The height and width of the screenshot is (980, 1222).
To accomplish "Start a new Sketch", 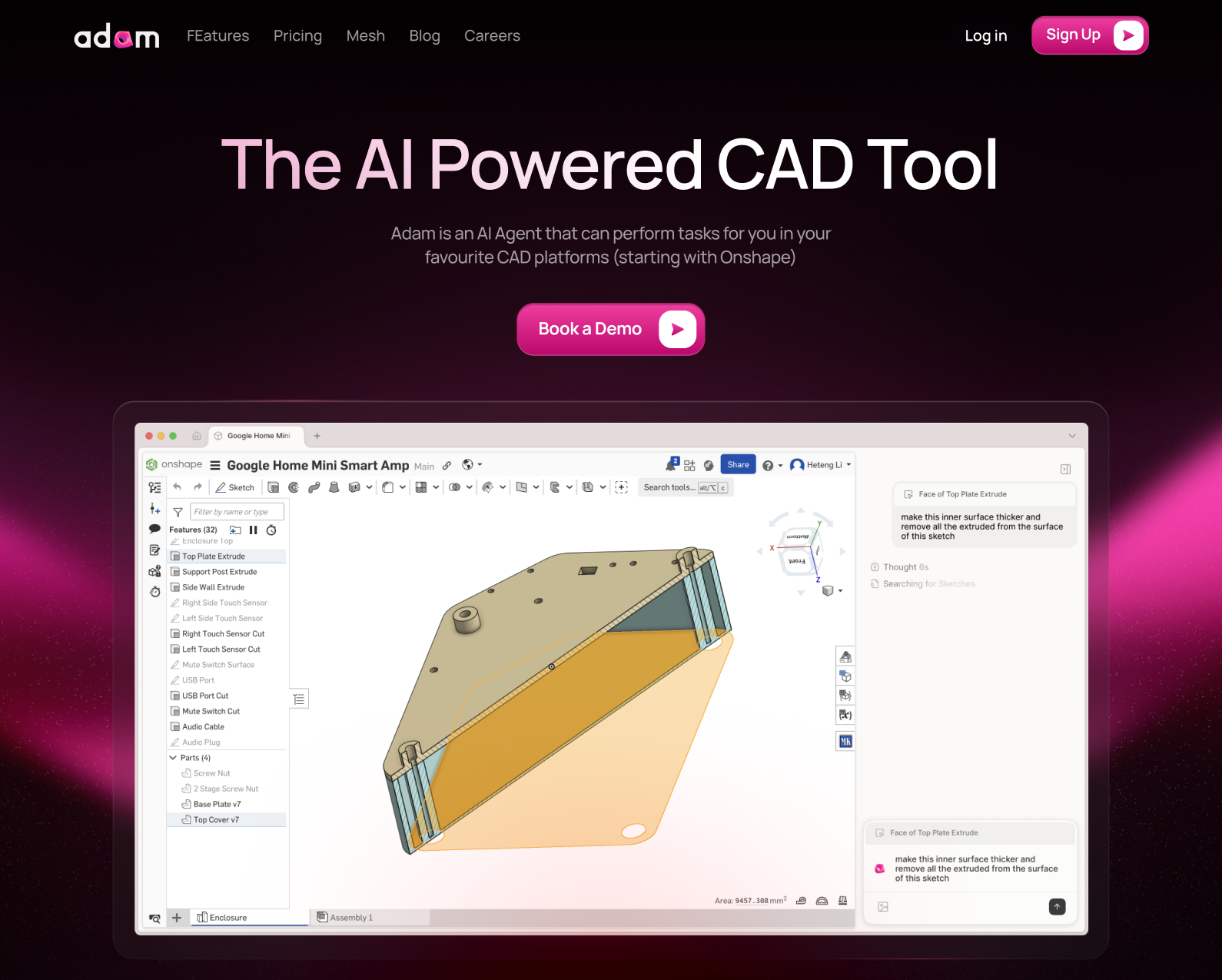I will (235, 487).
